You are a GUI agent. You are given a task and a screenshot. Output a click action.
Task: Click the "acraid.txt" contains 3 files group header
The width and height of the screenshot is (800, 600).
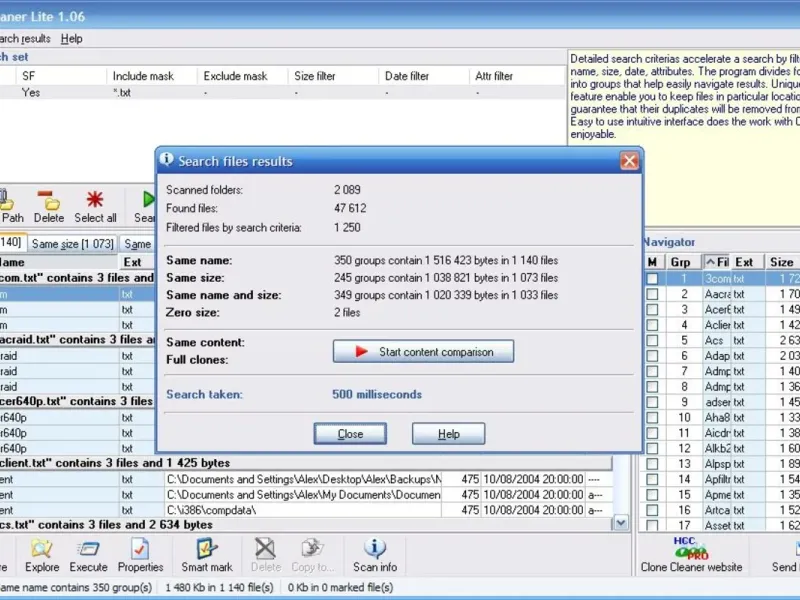point(78,339)
